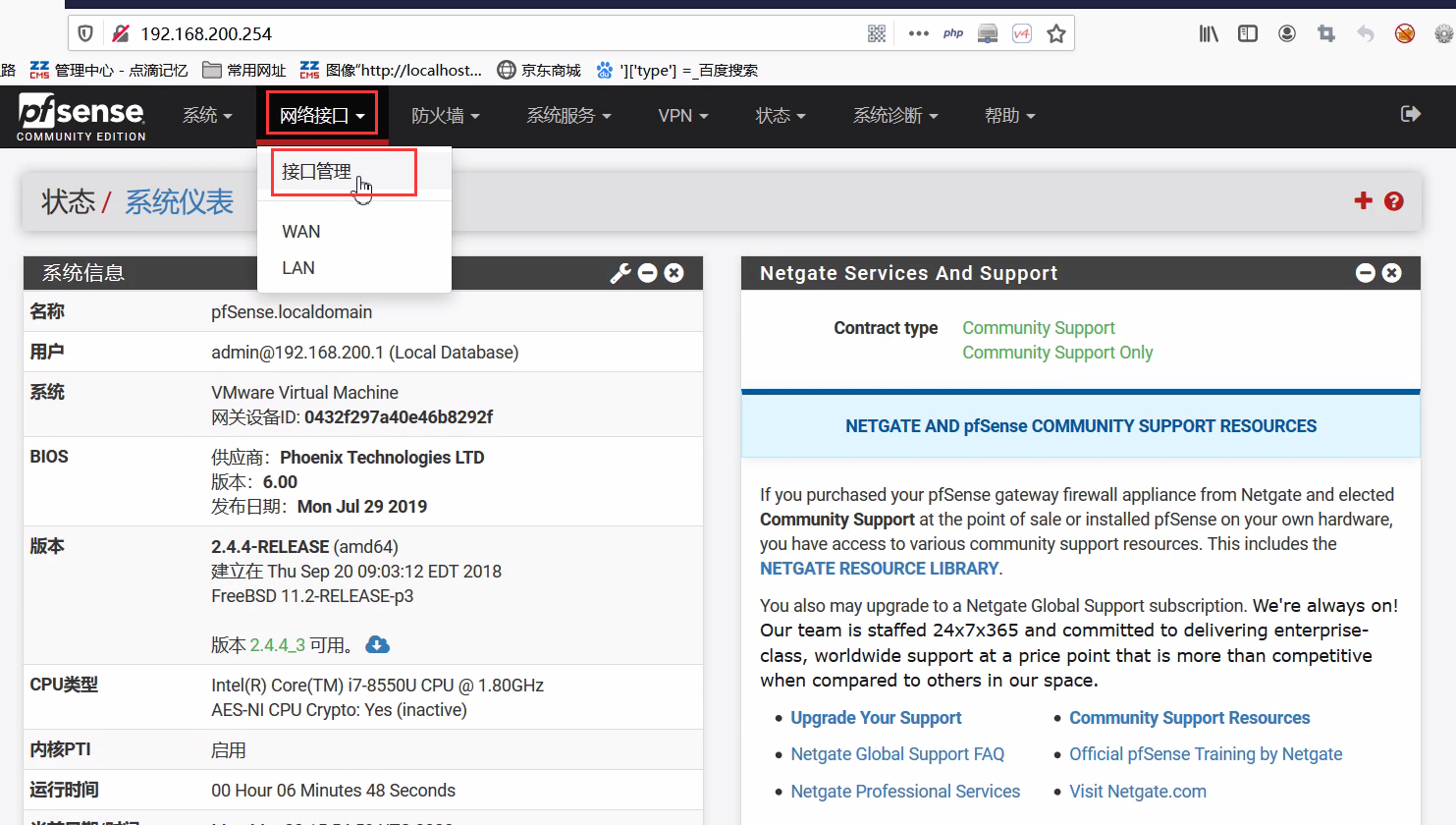This screenshot has height=825, width=1456.
Task: Expand the 帮助 dropdown menu
Action: click(x=1010, y=116)
